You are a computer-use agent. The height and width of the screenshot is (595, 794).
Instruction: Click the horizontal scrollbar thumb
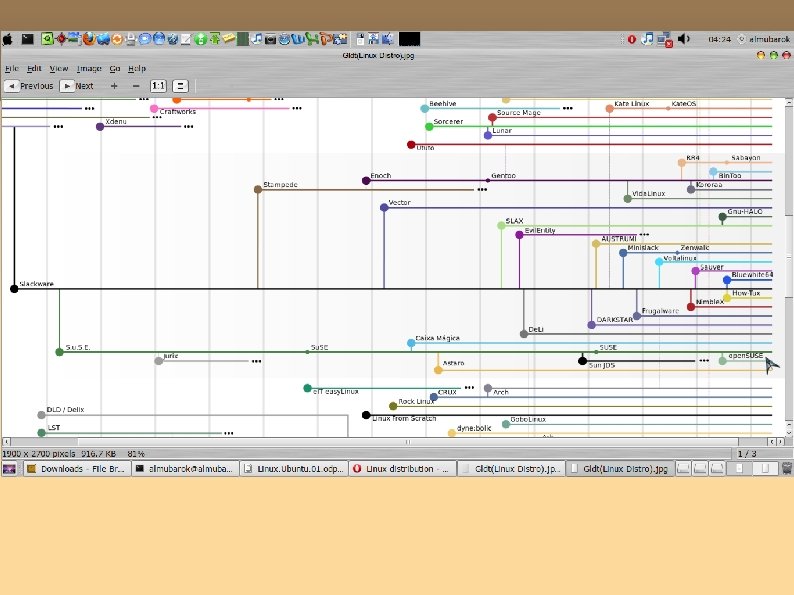[408, 442]
